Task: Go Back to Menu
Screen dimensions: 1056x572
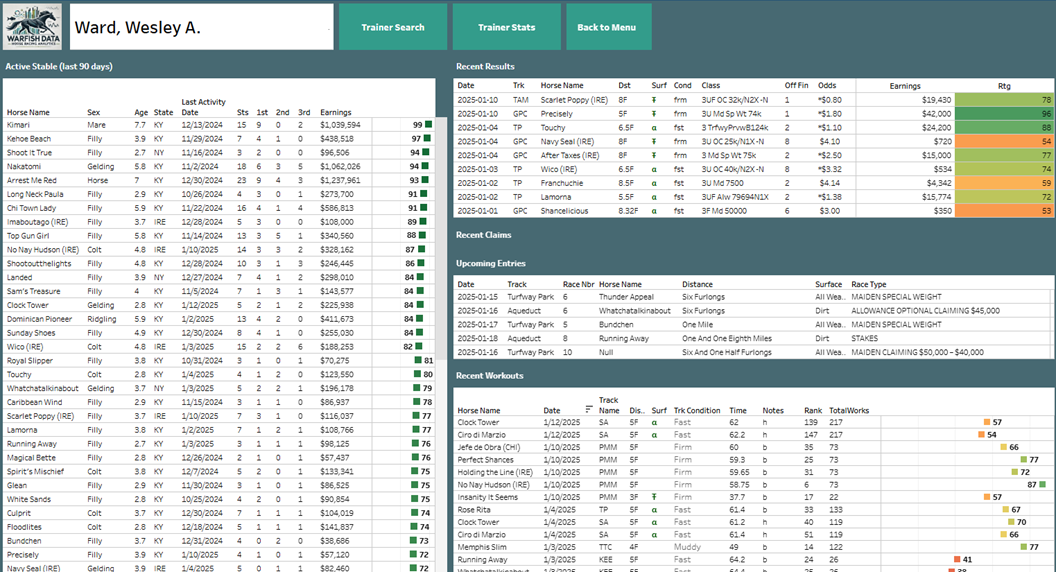Action: tap(607, 27)
